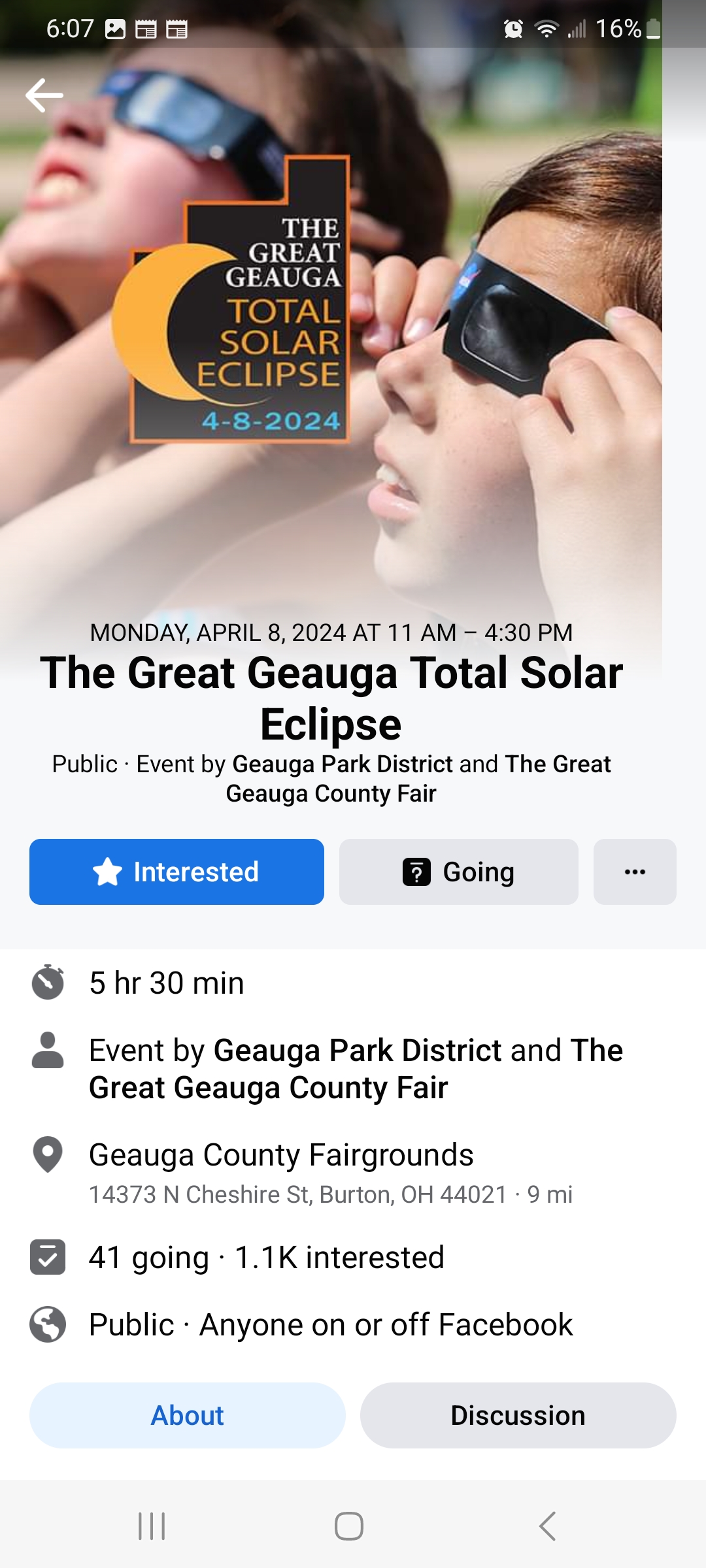Switch to the About tab
The height and width of the screenshot is (1568, 706).
[x=187, y=1415]
